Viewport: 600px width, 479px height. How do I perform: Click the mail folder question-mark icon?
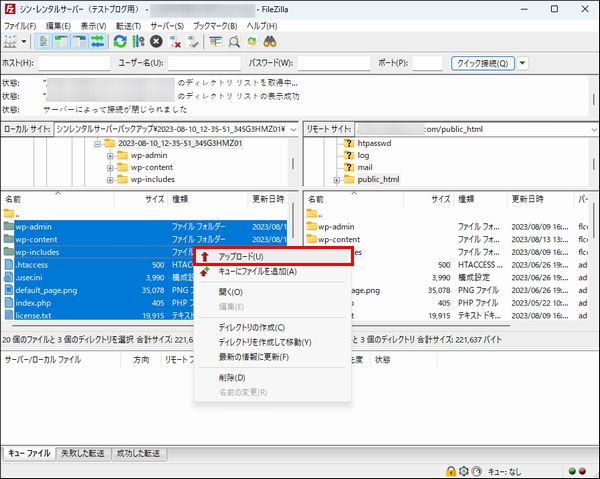coord(348,167)
